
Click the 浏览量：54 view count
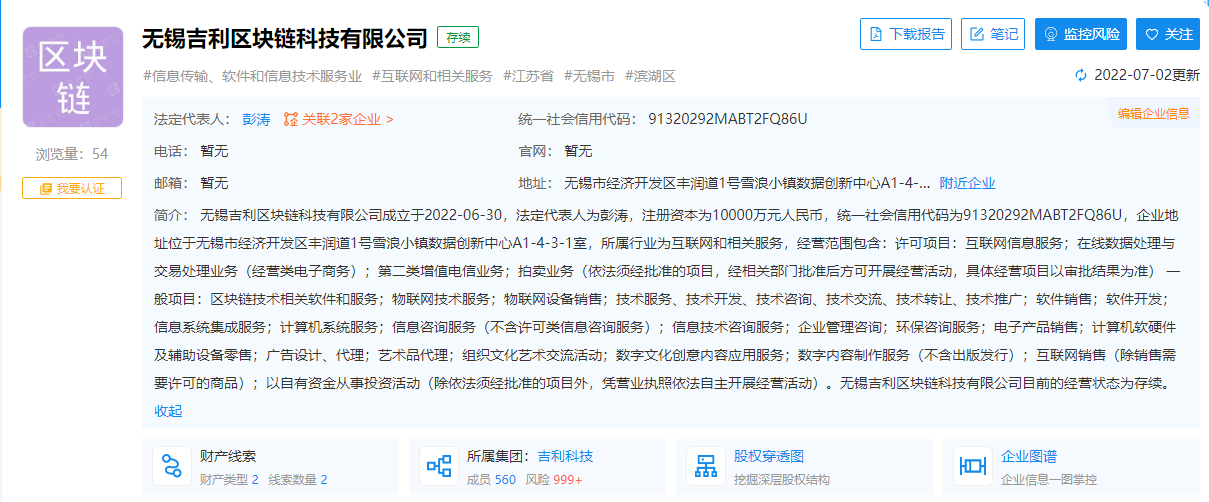72,154
